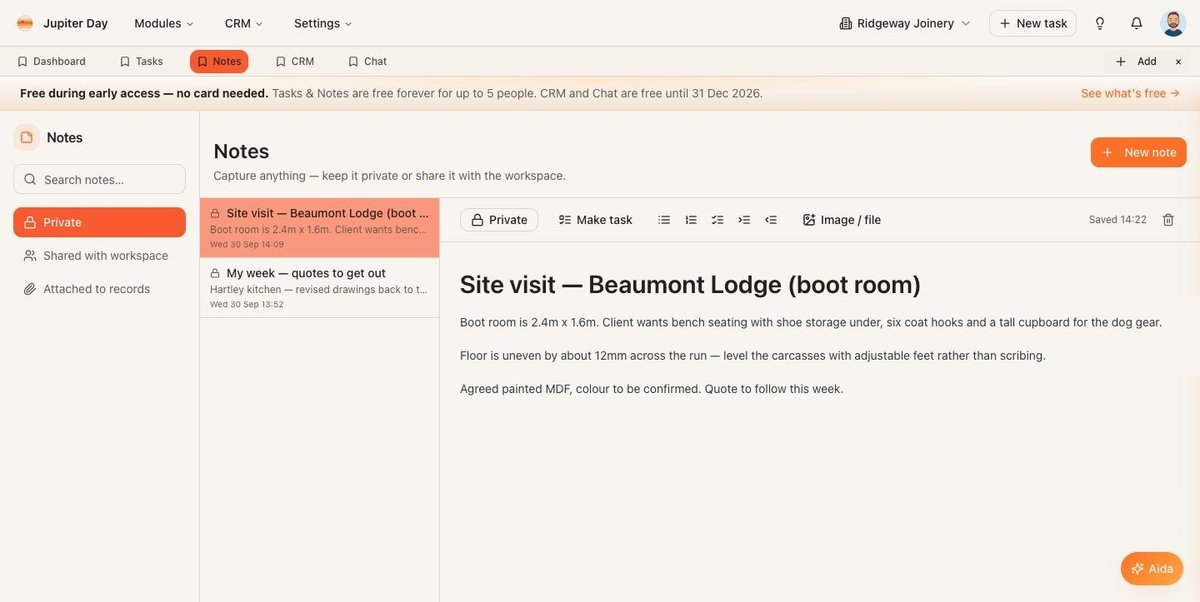1200x602 pixels.
Task: Select Private notes filter
Action: [x=99, y=222]
